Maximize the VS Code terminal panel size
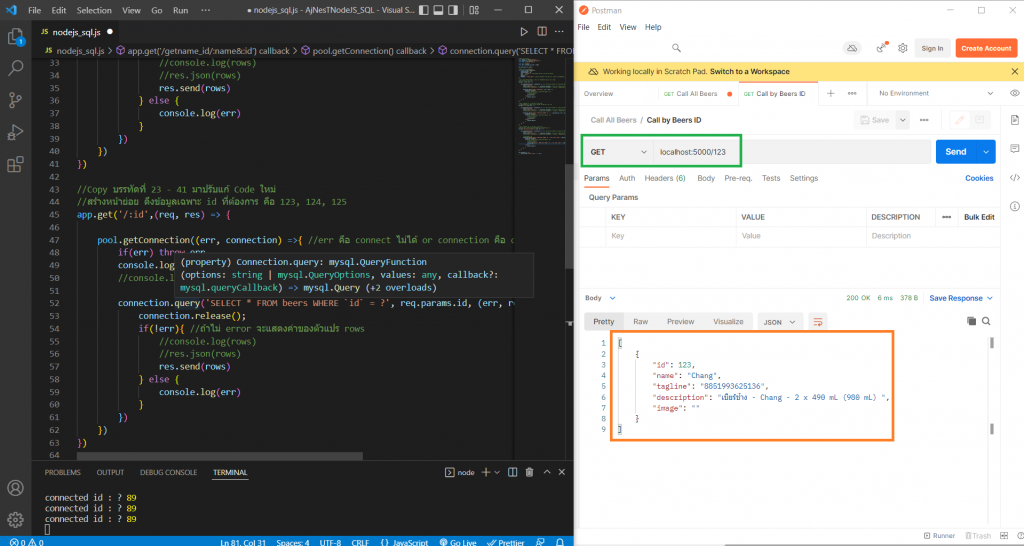Image resolution: width=1024 pixels, height=546 pixels. click(x=547, y=472)
